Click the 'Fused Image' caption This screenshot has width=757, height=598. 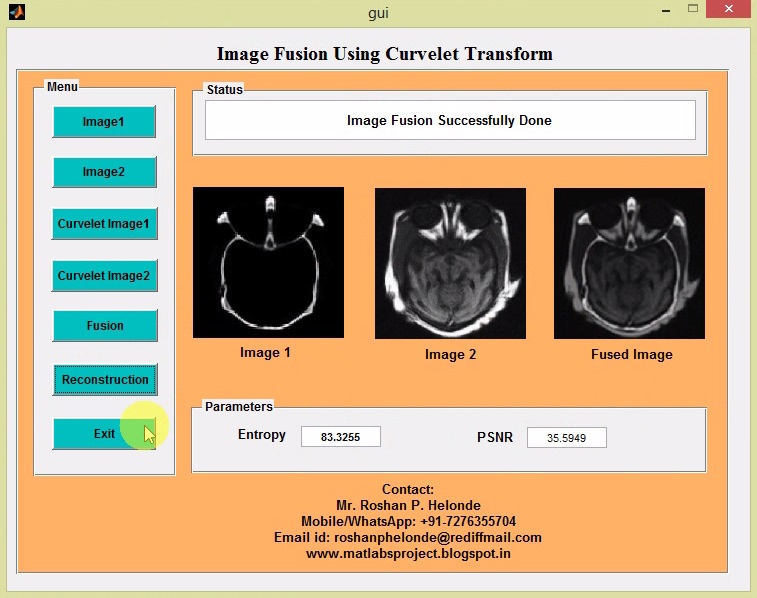(x=632, y=355)
